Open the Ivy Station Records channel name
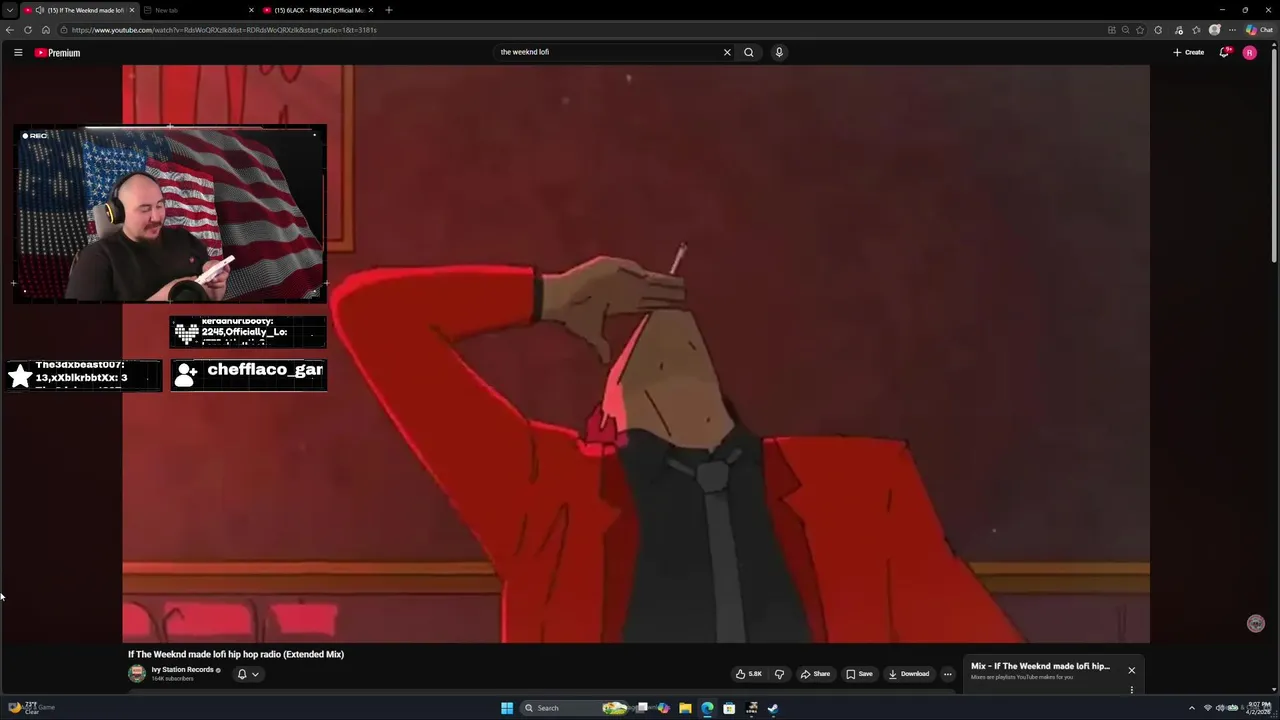Viewport: 1280px width, 720px height. point(183,670)
